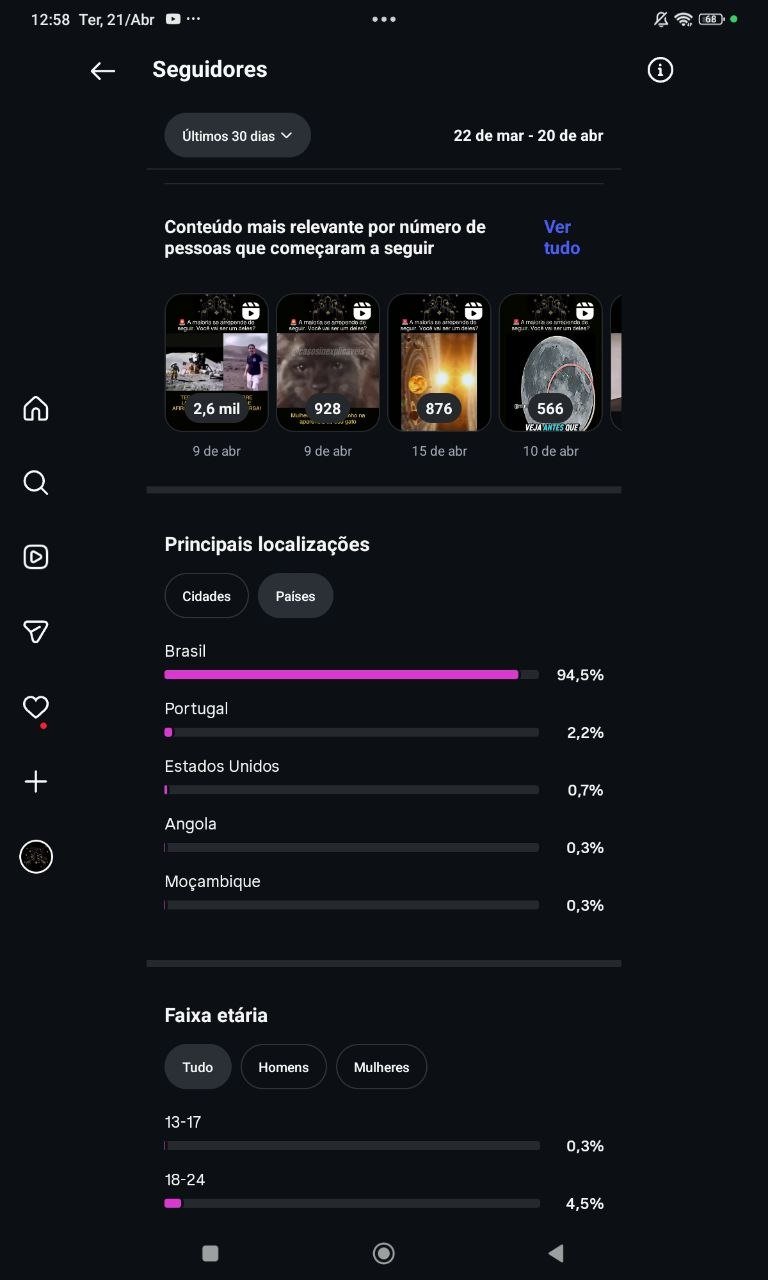Open the reel thumbnail with 2,6 mil

pyautogui.click(x=216, y=362)
